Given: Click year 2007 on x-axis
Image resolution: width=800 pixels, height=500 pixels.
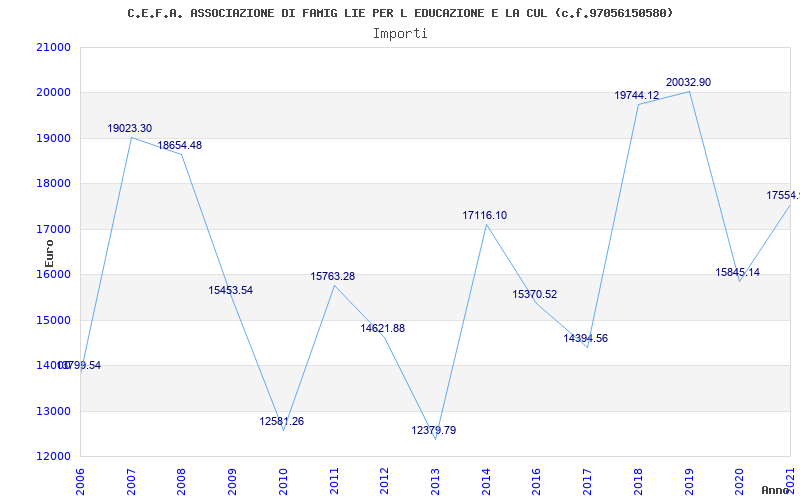Looking at the screenshot, I should [131, 481].
